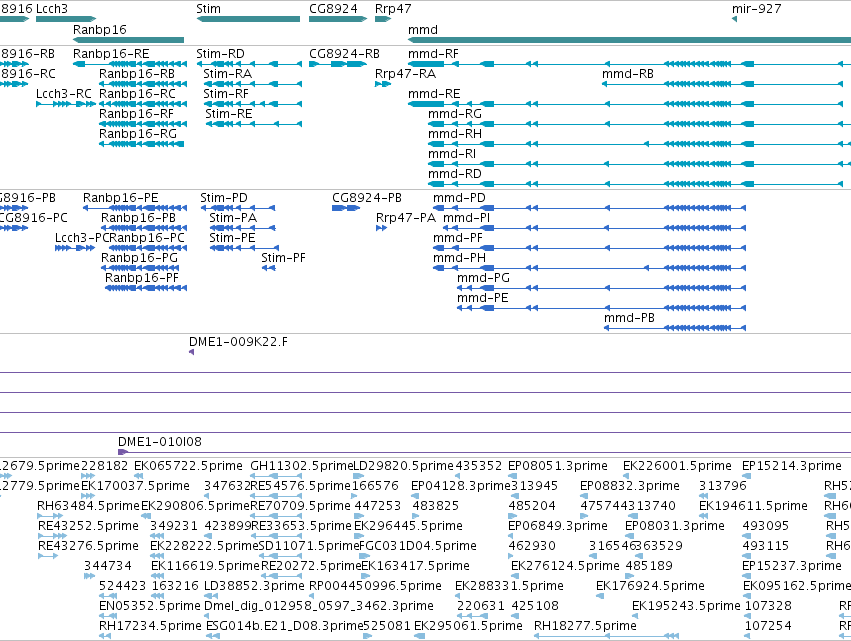Viewport: 851px width, 641px height.
Task: Click transcript label mmd-RG
Action: pos(455,114)
